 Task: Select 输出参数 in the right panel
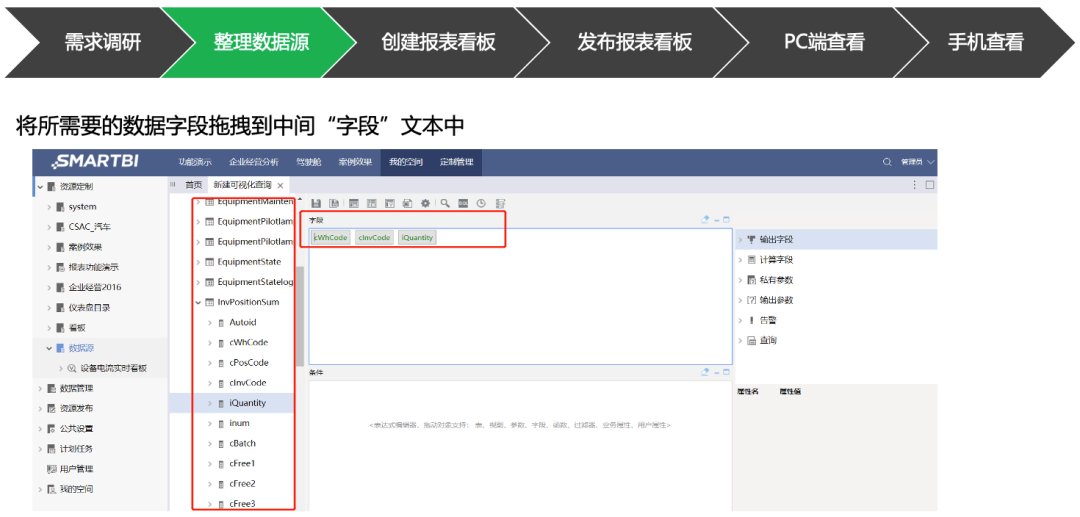tap(776, 300)
